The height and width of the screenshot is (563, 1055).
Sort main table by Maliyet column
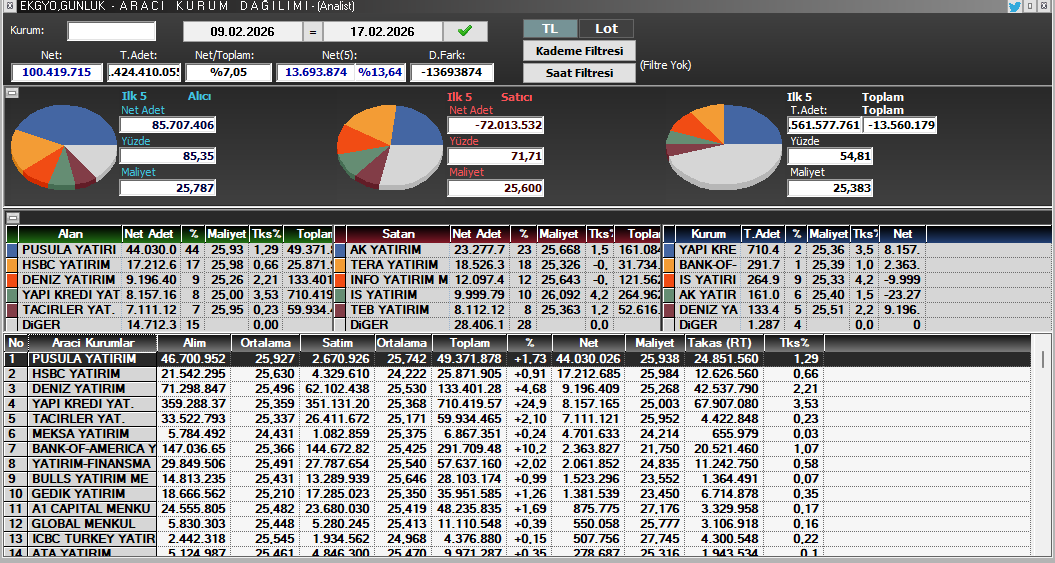point(654,343)
